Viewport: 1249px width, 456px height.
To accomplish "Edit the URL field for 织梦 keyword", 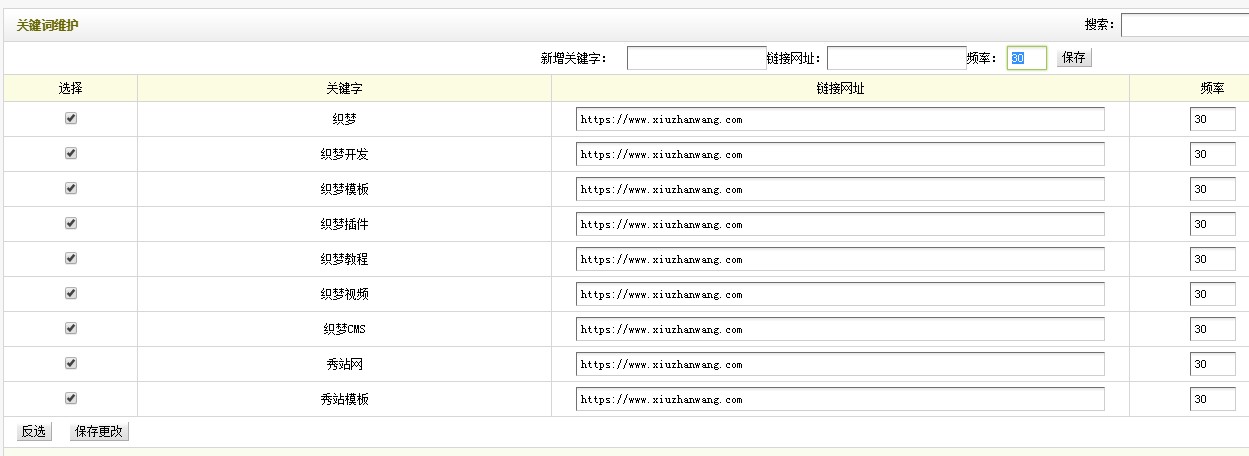I will (x=840, y=119).
